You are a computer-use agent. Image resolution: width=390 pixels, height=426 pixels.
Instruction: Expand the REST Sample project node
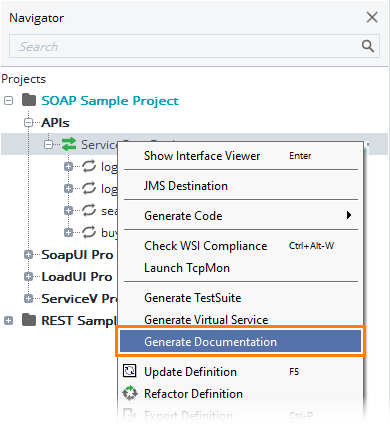[x=9, y=321]
